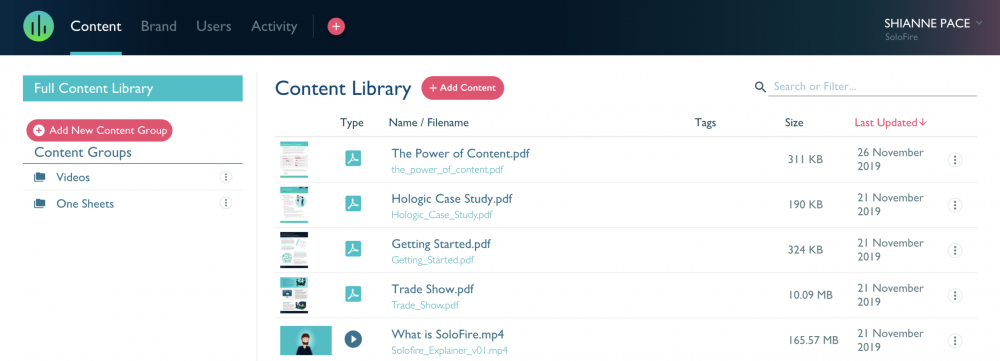Screen dimensions: 1000x361
Task: Click the Size column header
Action: point(794,122)
